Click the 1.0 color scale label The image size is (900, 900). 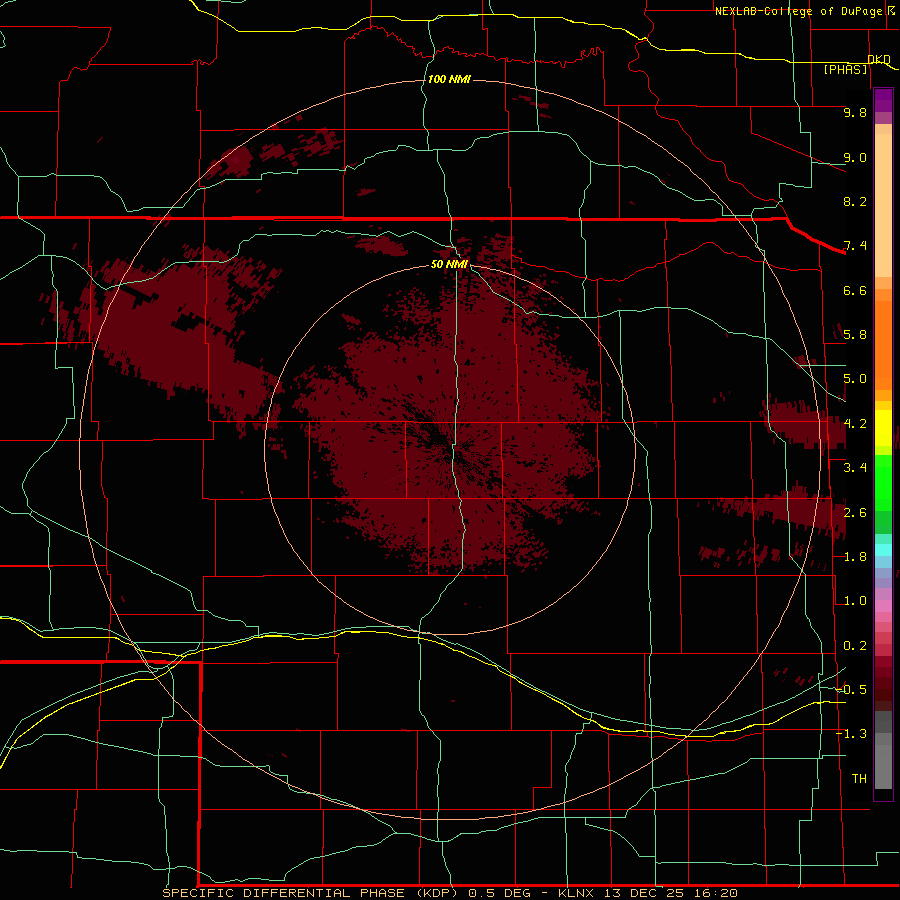pos(855,601)
